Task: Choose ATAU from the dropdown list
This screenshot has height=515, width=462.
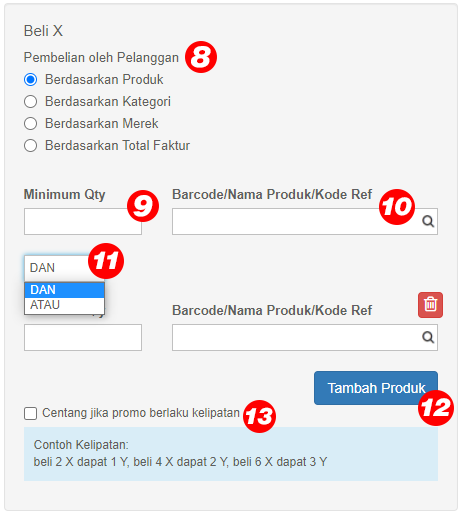Action: click(x=64, y=305)
